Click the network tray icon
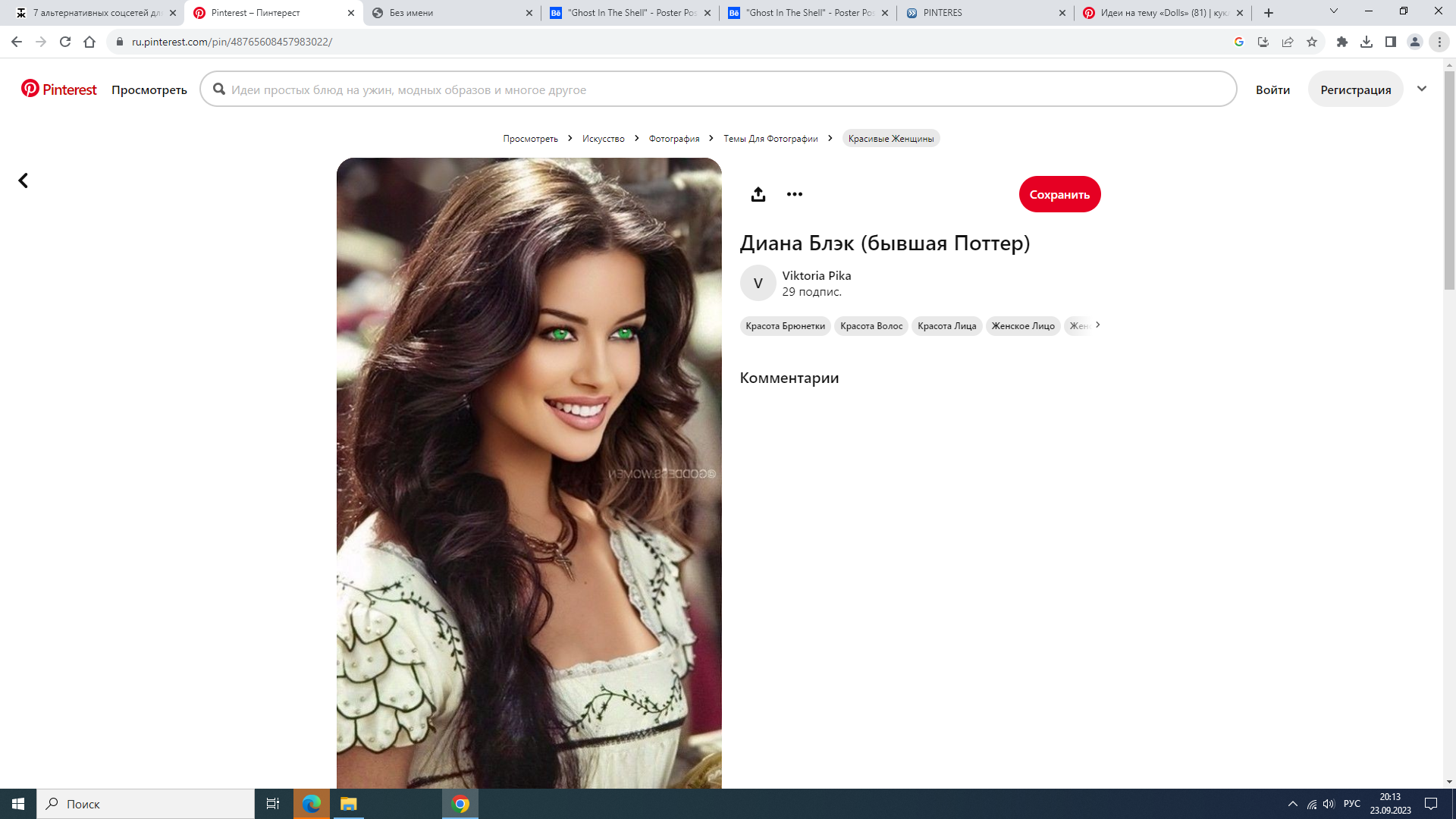Screen dimensions: 1456x819 (1311, 804)
